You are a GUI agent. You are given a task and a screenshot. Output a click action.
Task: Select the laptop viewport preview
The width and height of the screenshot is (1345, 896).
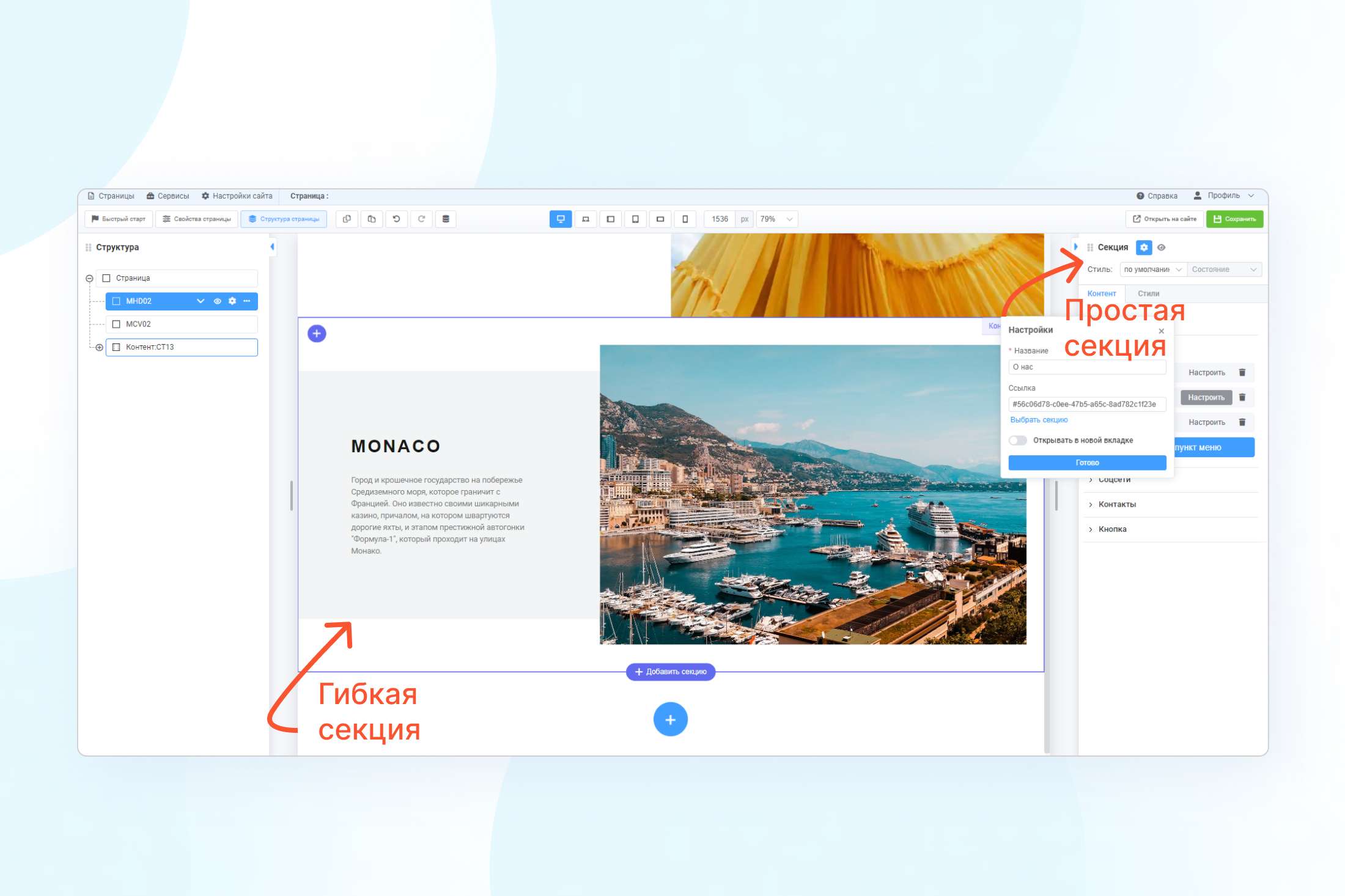click(x=586, y=219)
